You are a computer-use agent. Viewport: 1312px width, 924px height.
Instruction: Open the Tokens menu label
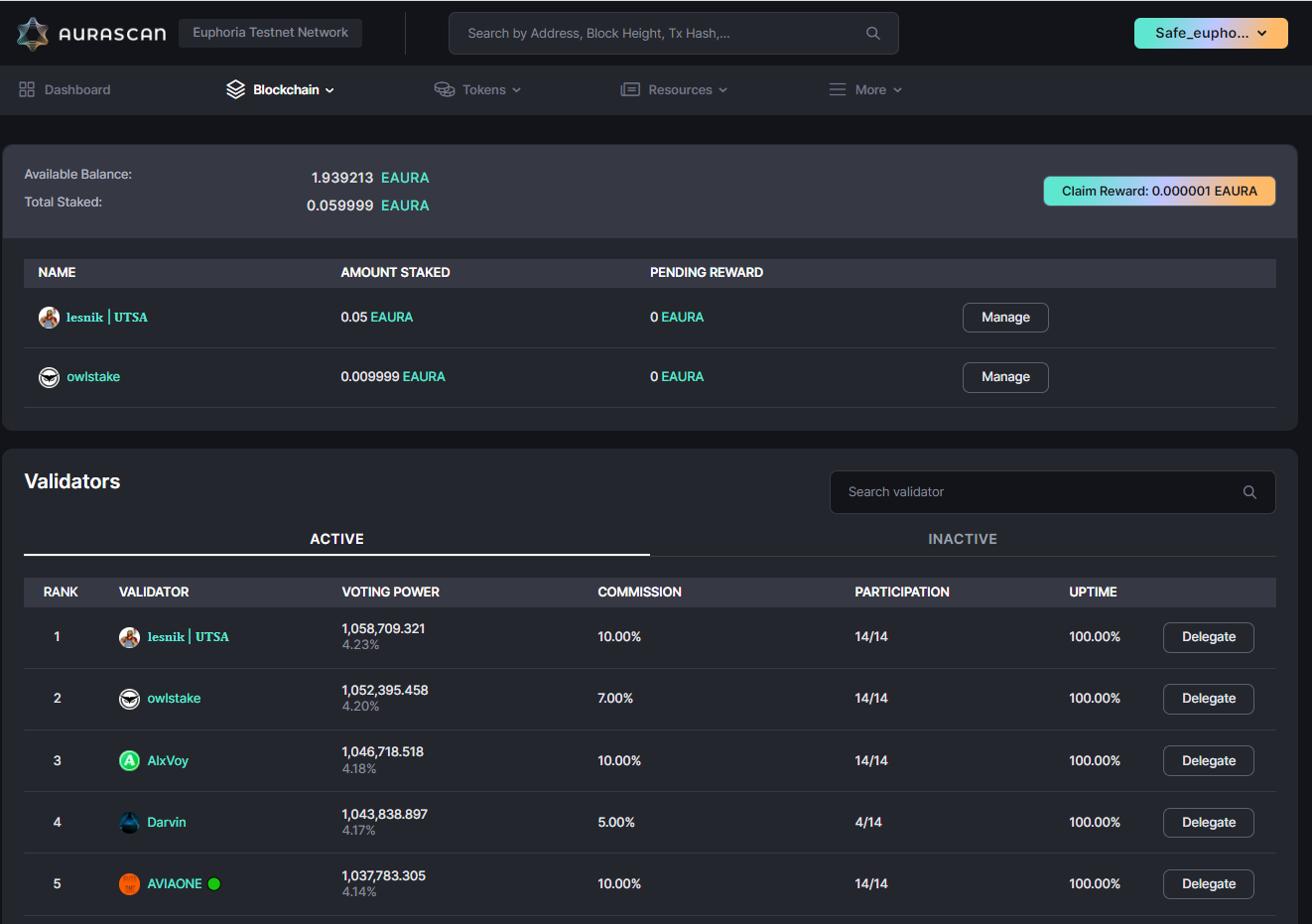coord(484,89)
